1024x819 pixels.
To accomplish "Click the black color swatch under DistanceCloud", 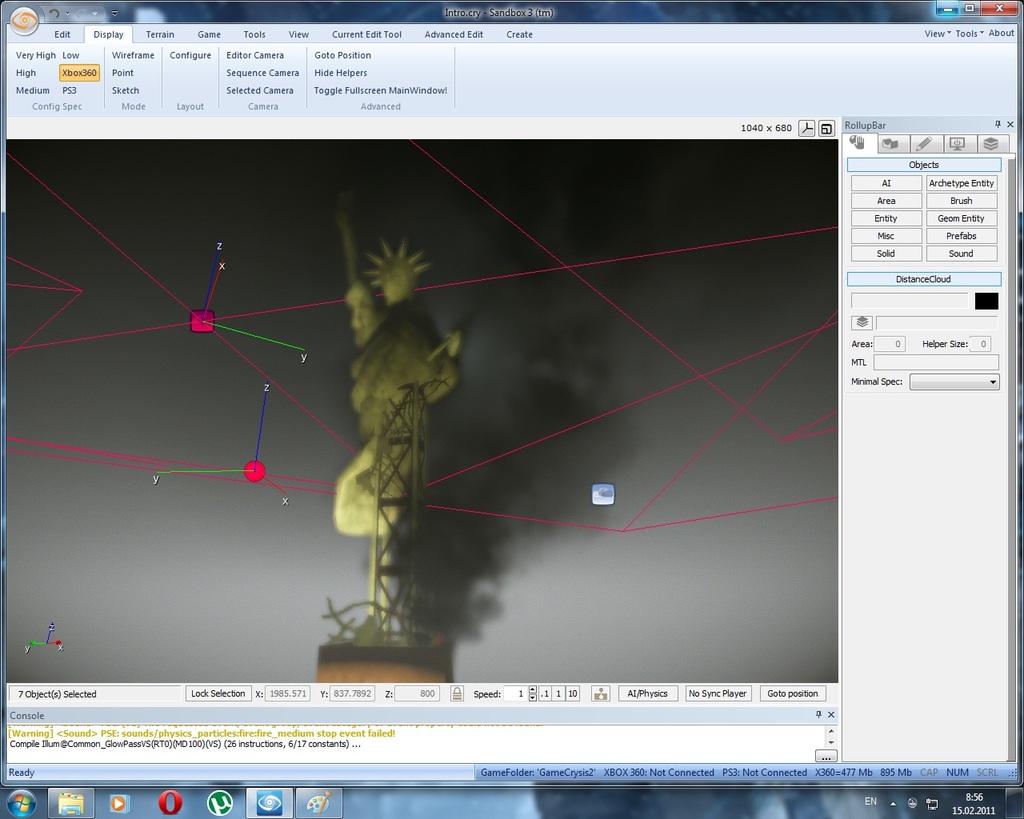I will coord(986,301).
